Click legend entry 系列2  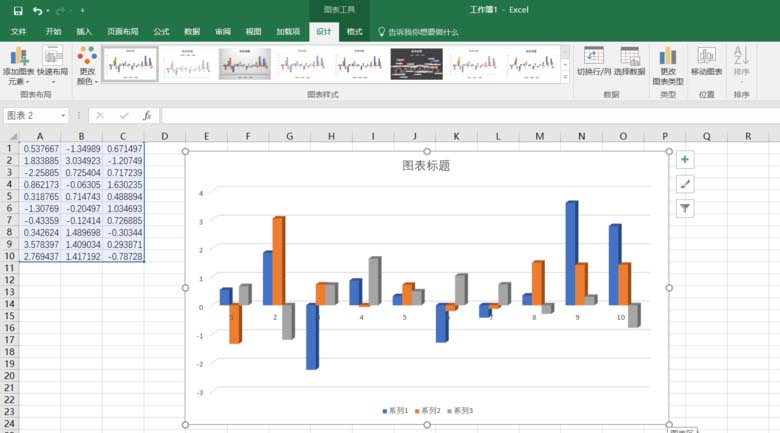click(428, 411)
